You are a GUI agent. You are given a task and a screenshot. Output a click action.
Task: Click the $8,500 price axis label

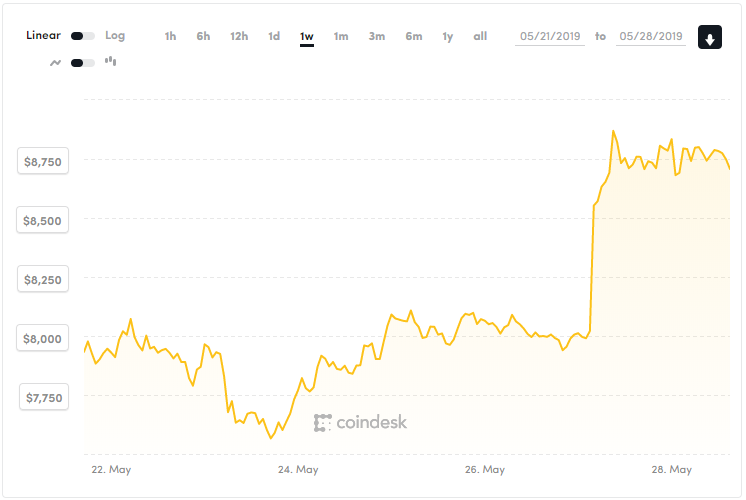click(43, 220)
